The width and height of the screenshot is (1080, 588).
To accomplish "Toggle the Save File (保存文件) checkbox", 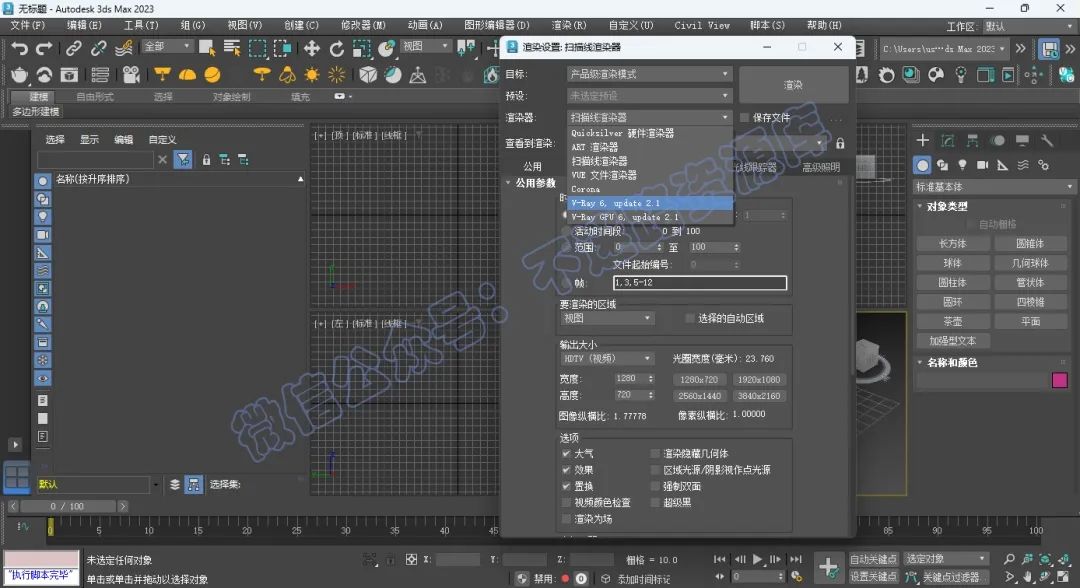I will pyautogui.click(x=745, y=118).
